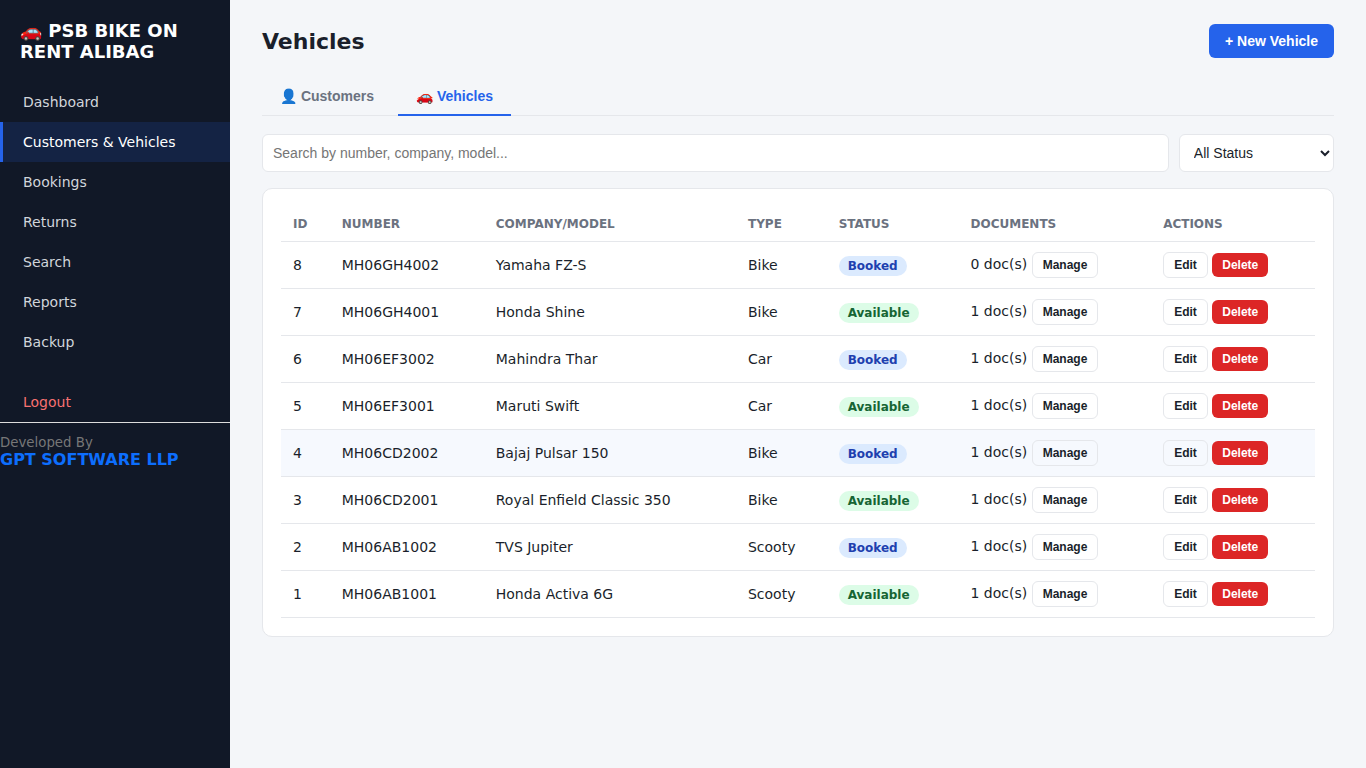The width and height of the screenshot is (1366, 768).
Task: Edit the Honda Activa 6G entry
Action: [x=1185, y=594]
